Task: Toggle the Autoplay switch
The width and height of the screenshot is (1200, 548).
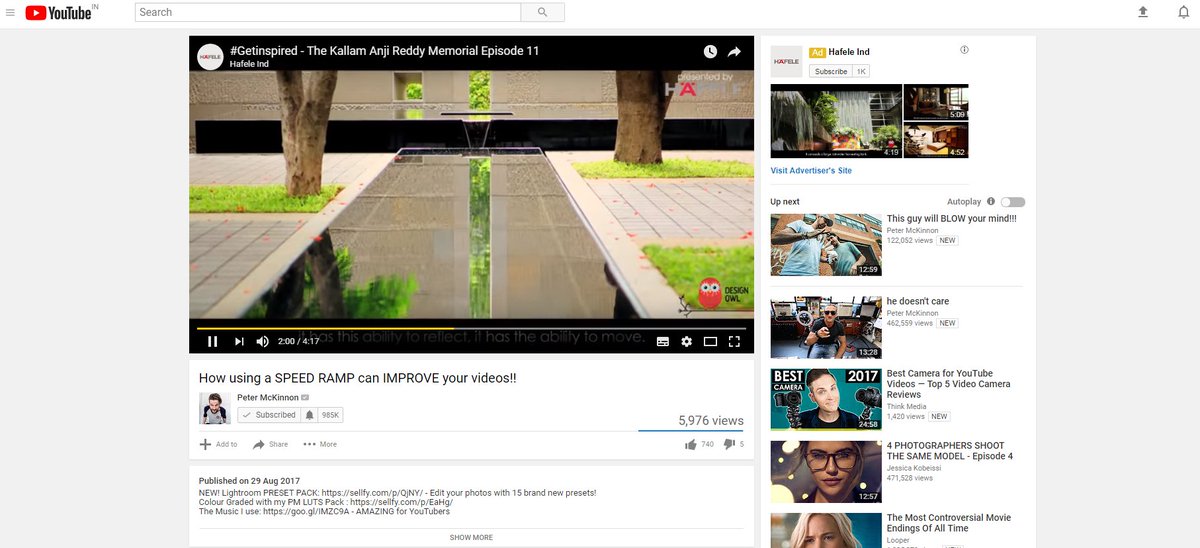Action: pos(1012,202)
